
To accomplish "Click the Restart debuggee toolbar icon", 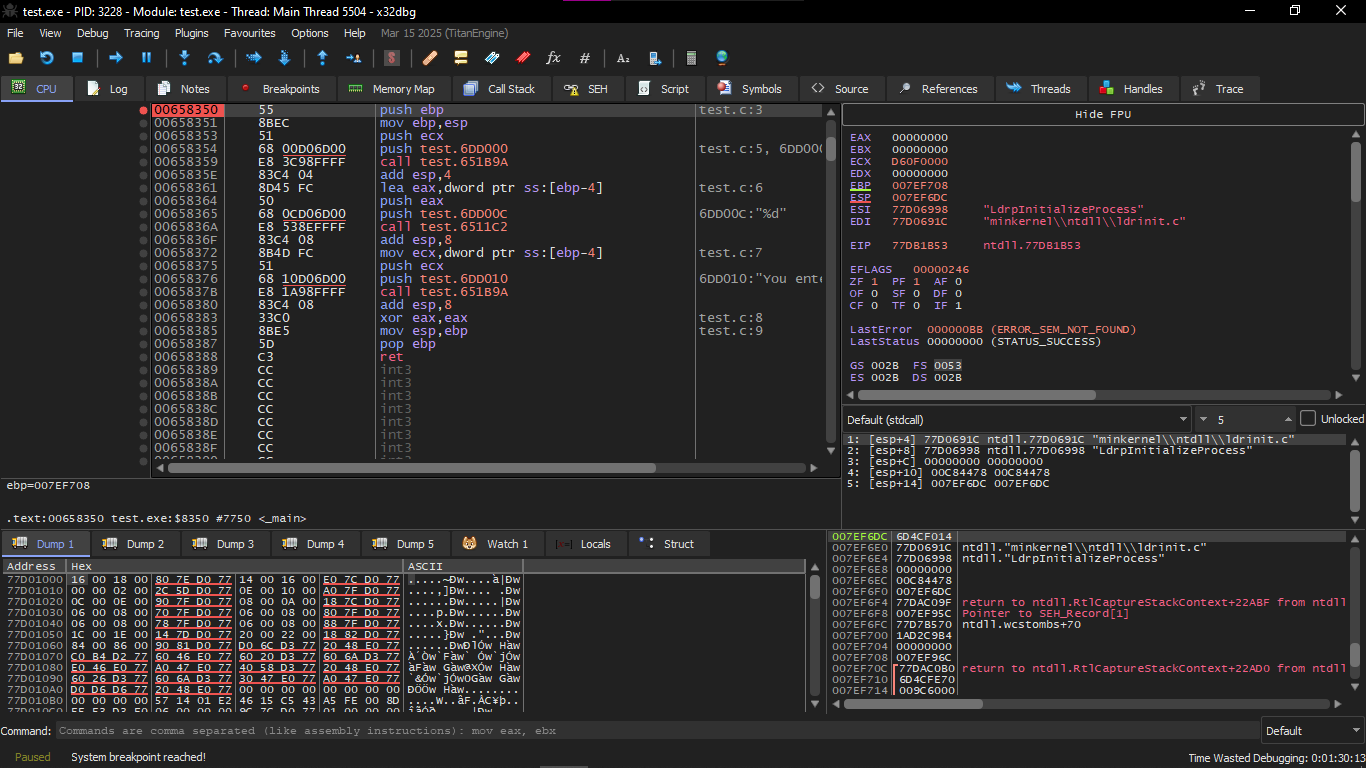I will (46, 58).
